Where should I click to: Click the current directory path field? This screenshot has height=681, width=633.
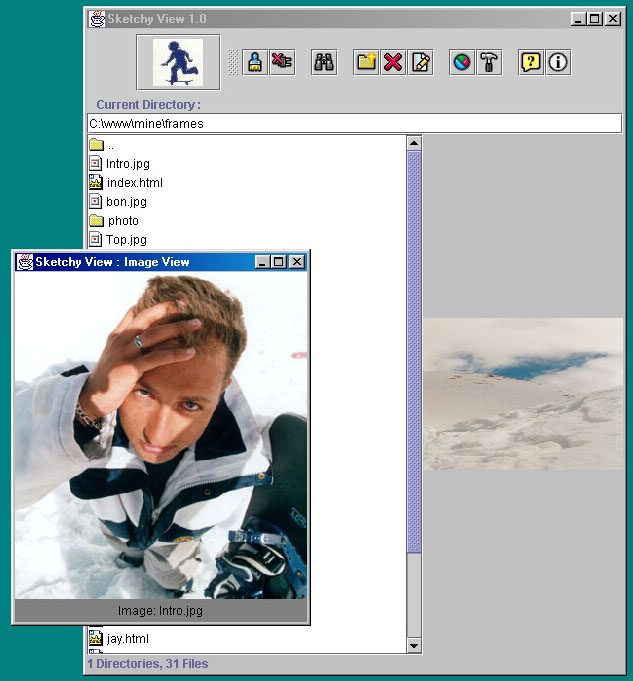click(x=354, y=124)
